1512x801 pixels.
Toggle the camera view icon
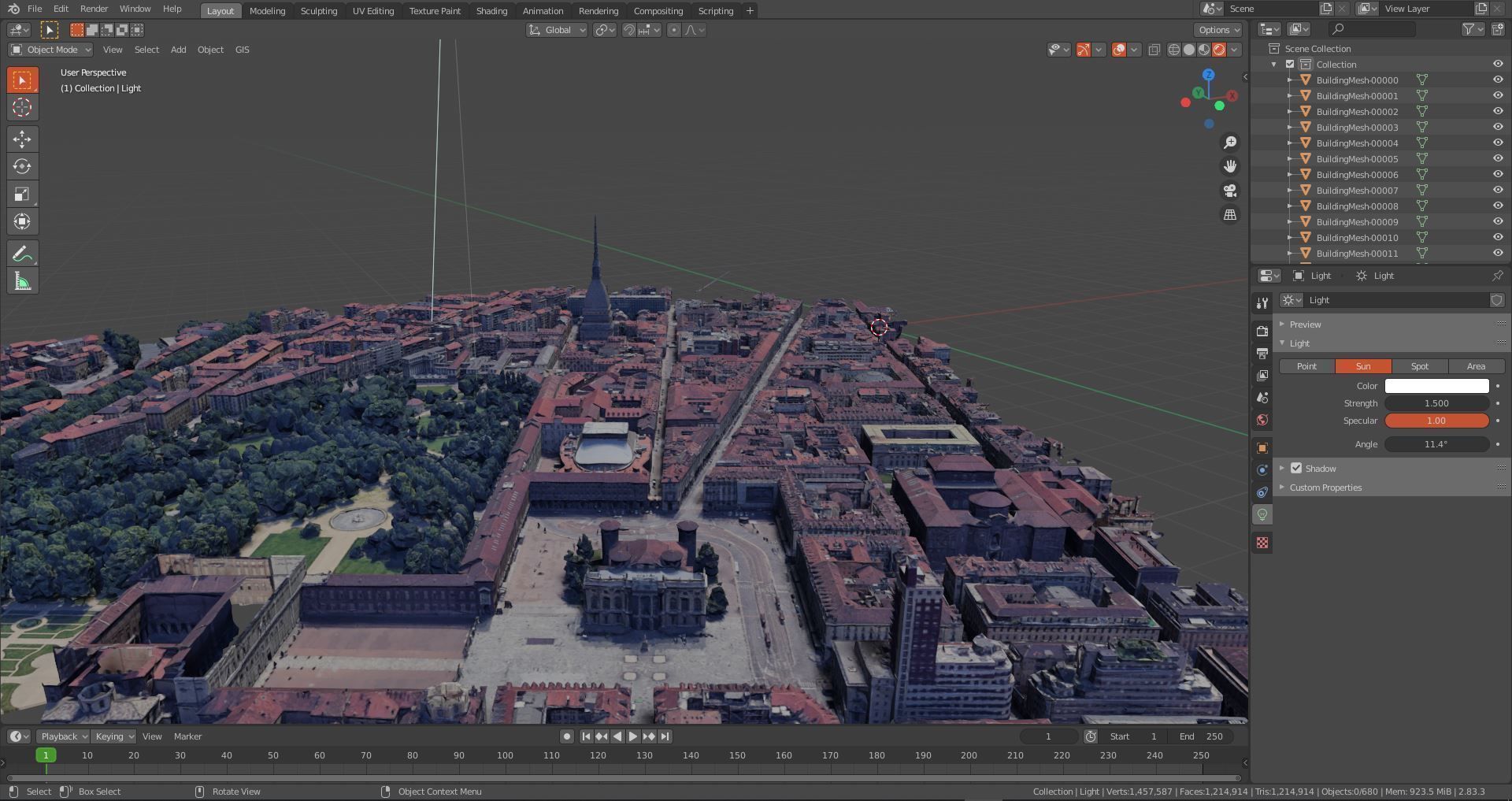tap(1229, 191)
